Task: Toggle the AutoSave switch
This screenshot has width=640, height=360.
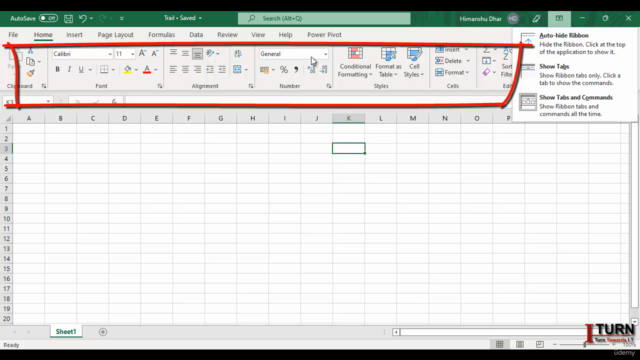Action: pyautogui.click(x=48, y=18)
